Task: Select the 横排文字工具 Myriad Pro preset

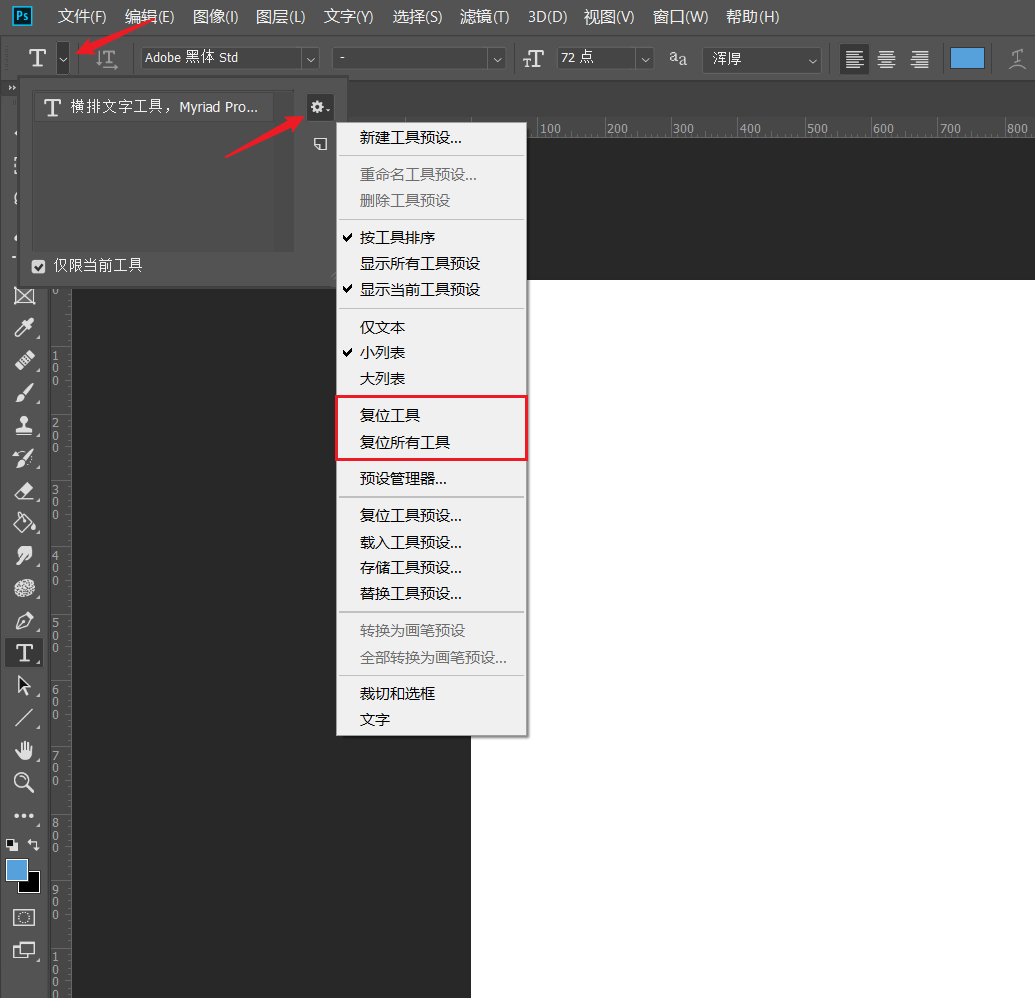Action: 154,107
